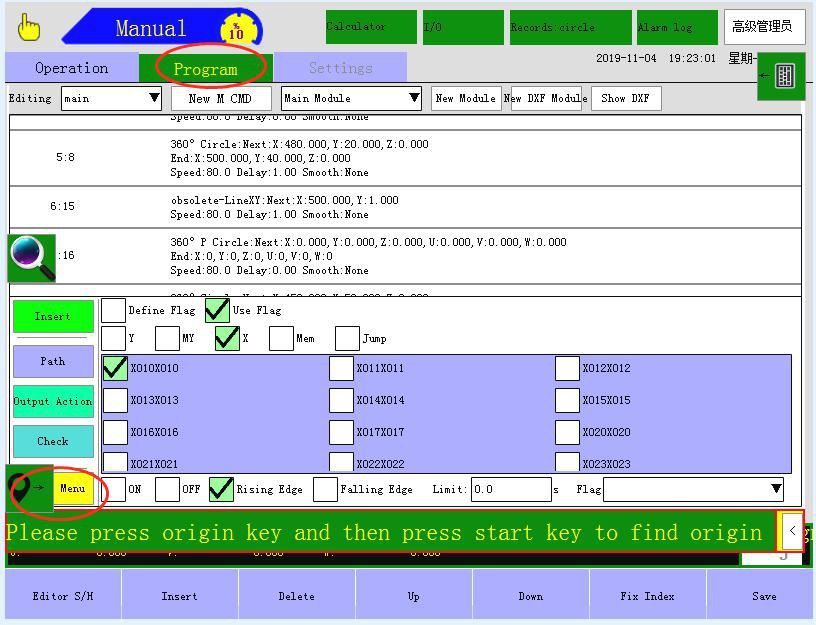The height and width of the screenshot is (625, 816).
Task: Open the Flag dropdown list
Action: point(694,489)
